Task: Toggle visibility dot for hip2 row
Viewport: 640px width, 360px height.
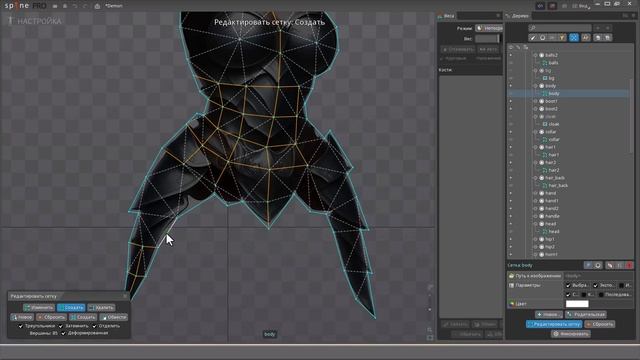Action: tap(511, 247)
